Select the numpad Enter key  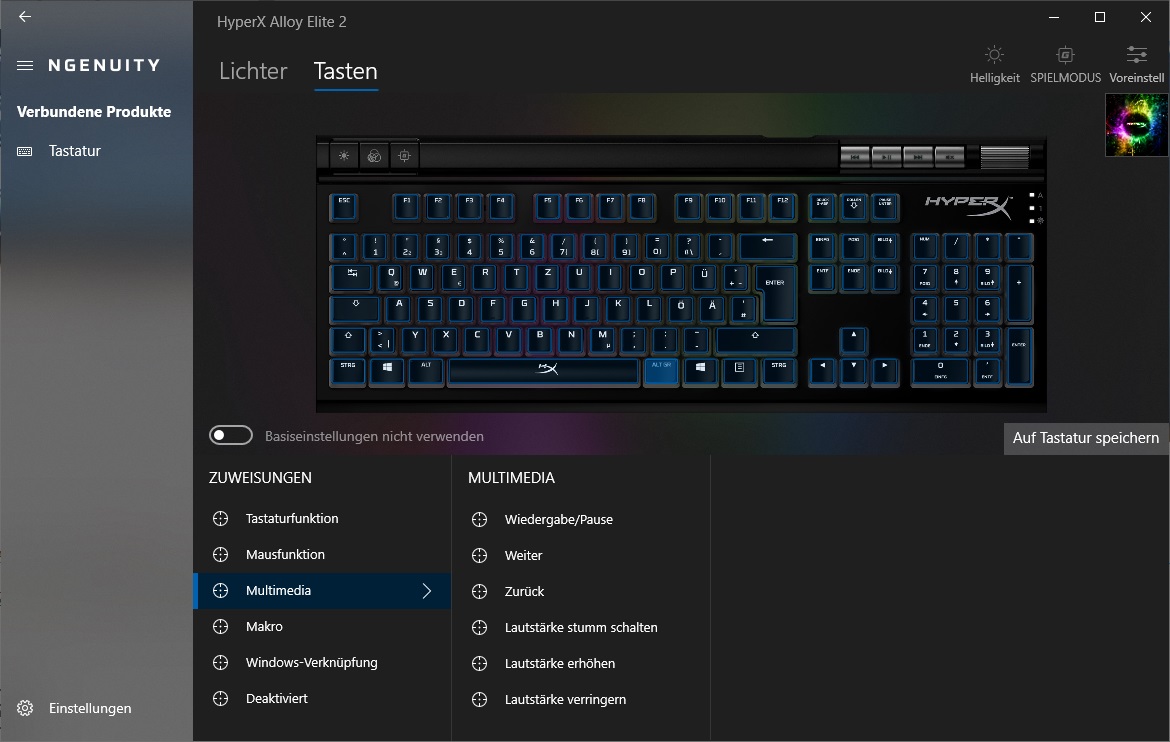coord(1019,356)
